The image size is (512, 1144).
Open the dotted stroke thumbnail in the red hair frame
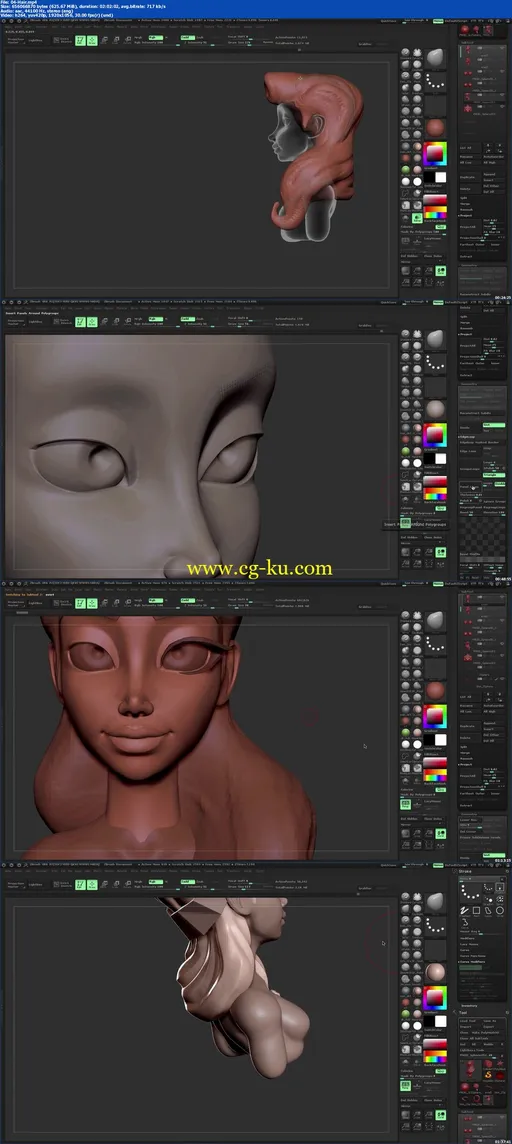[435, 80]
